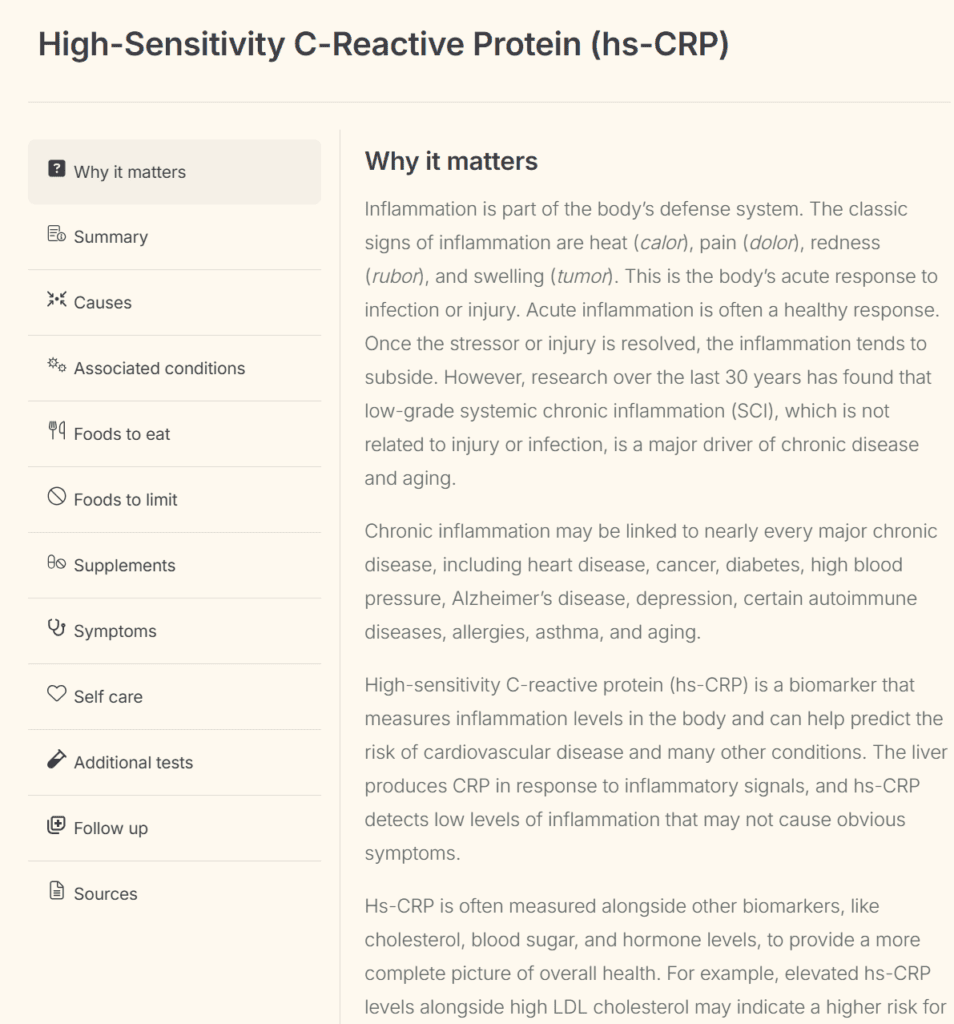The height and width of the screenshot is (1024, 954).
Task: Show the Additional tests section
Action: tap(133, 763)
